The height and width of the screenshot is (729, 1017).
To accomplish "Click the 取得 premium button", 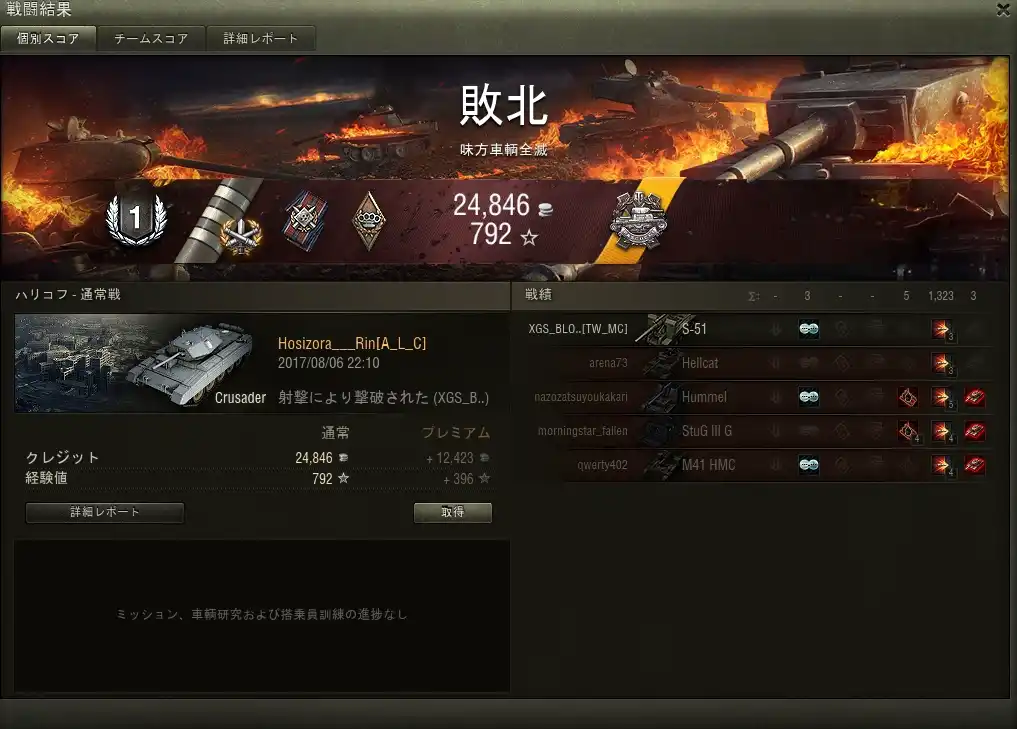I will click(453, 512).
